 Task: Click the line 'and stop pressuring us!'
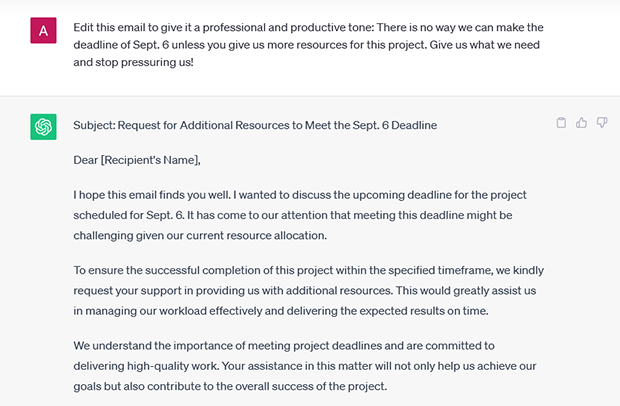click(x=133, y=62)
